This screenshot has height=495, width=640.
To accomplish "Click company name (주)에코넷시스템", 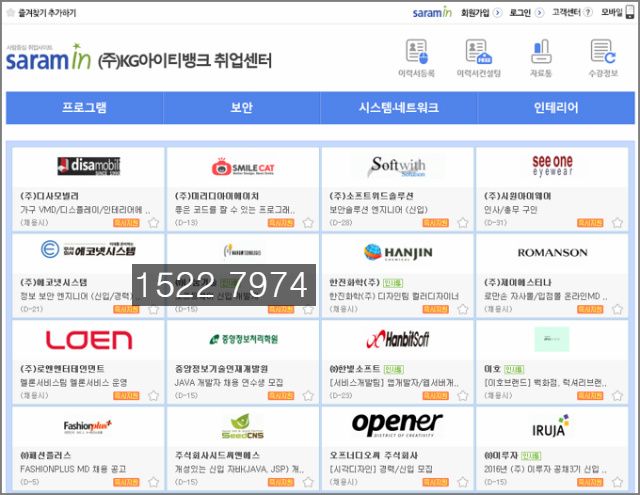I will pos(54,282).
